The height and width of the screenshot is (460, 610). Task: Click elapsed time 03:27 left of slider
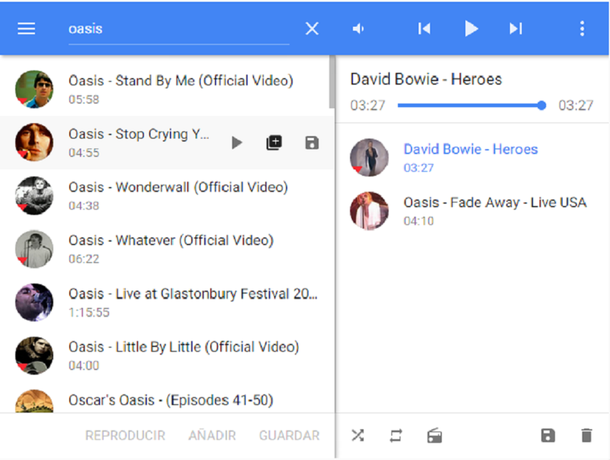[x=368, y=105]
